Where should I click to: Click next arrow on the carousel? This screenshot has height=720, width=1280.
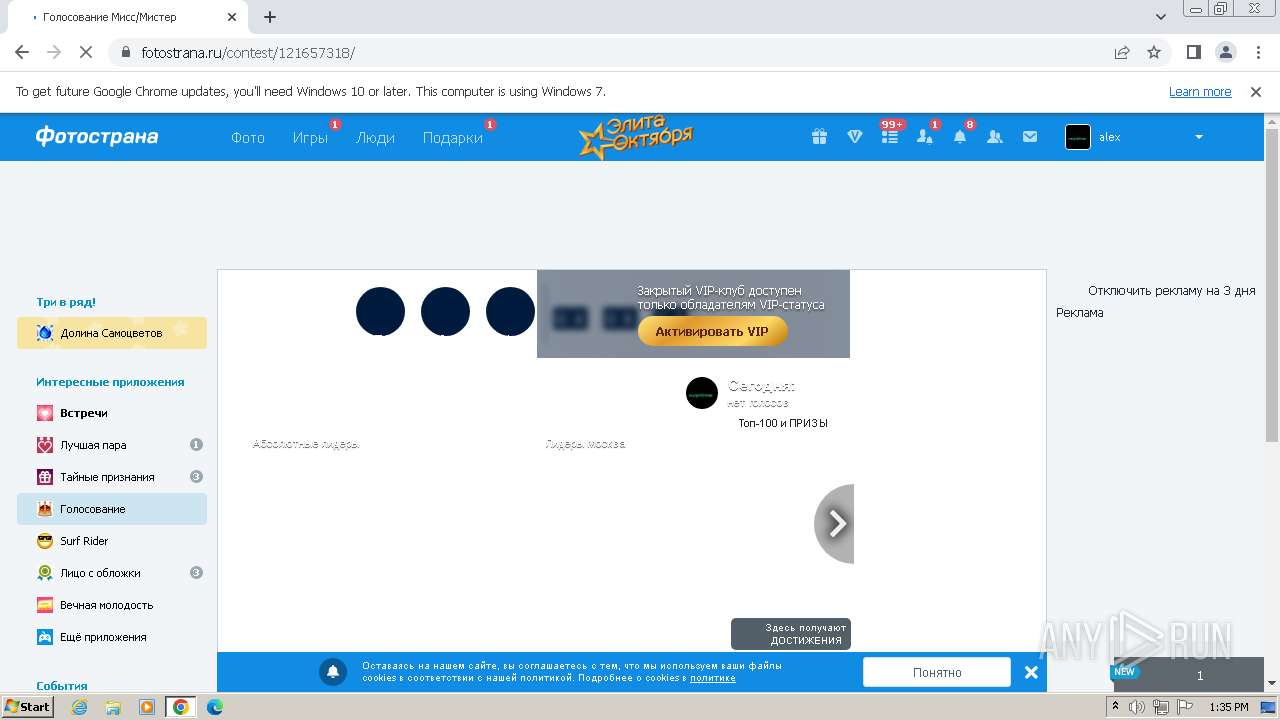pos(836,523)
